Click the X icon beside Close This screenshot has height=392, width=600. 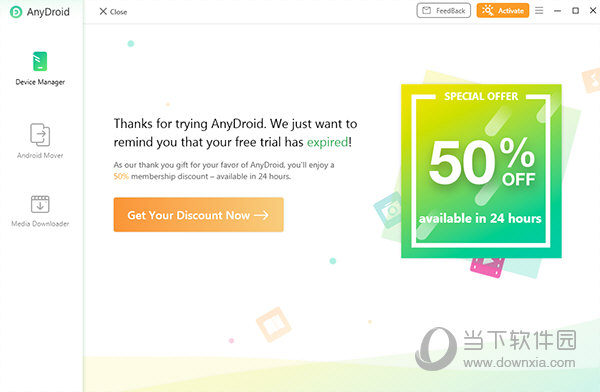pos(103,11)
